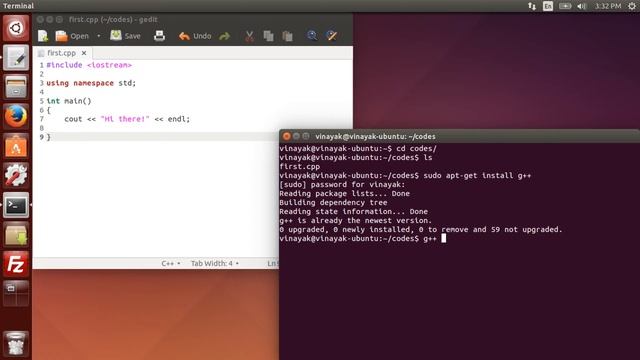Switch to the Text Editor launcher icon

16,58
